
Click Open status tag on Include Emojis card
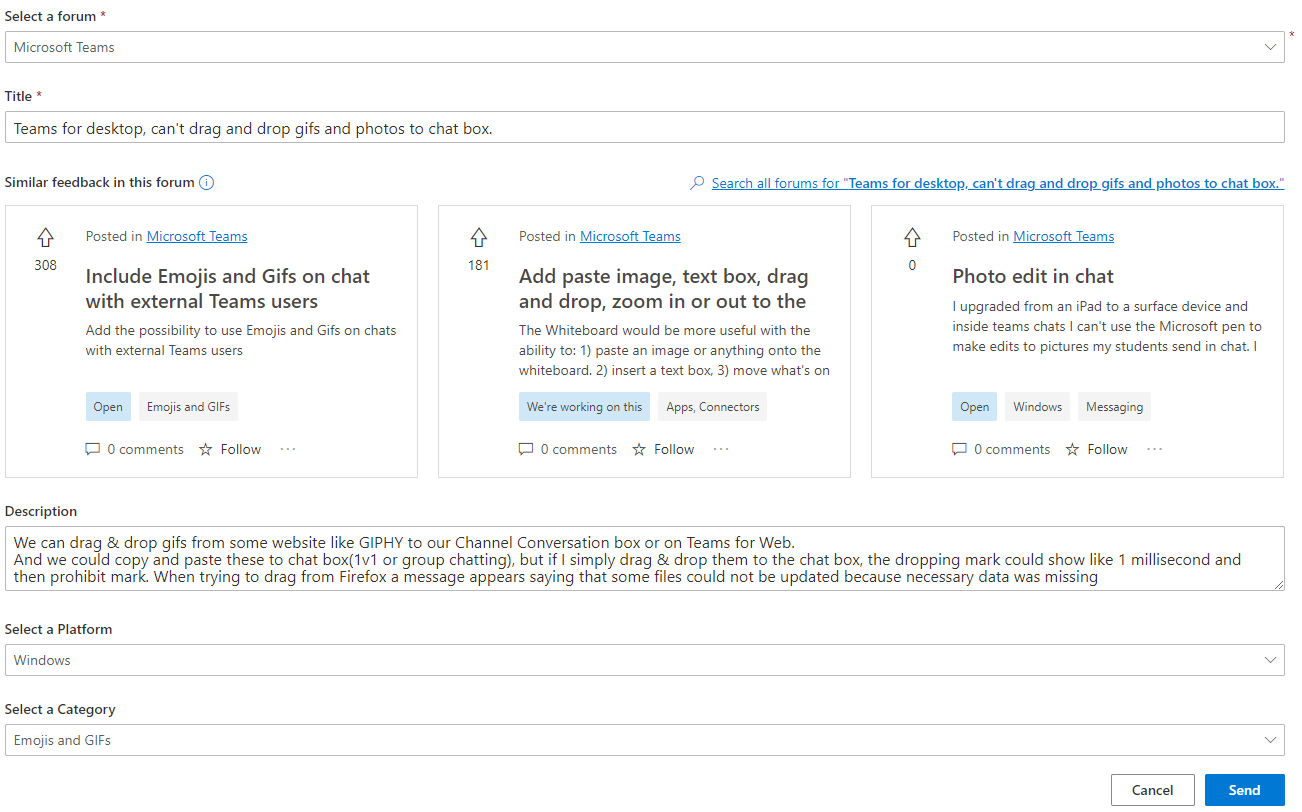108,406
